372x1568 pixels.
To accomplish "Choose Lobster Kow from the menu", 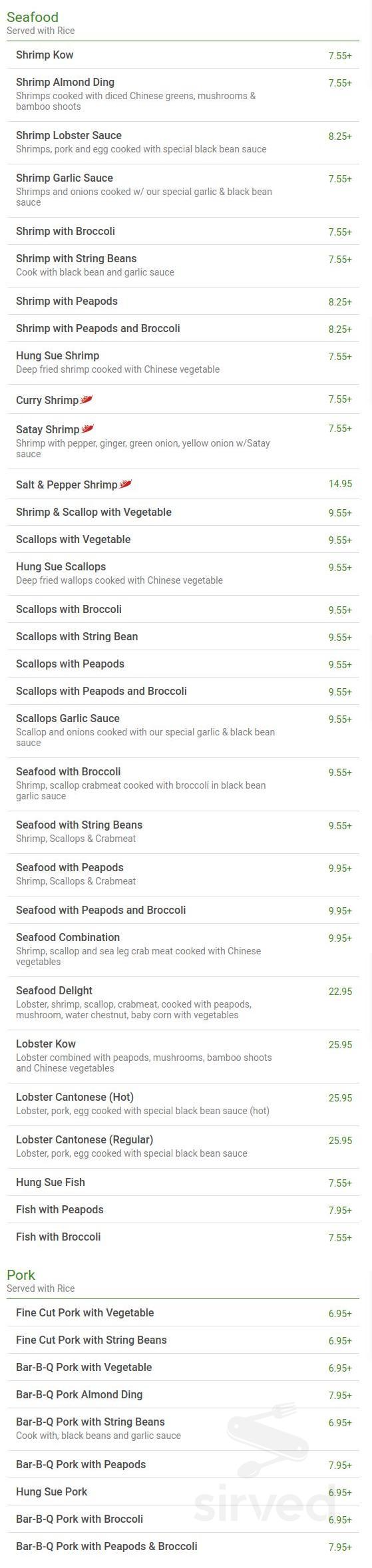I will [x=183, y=1056].
